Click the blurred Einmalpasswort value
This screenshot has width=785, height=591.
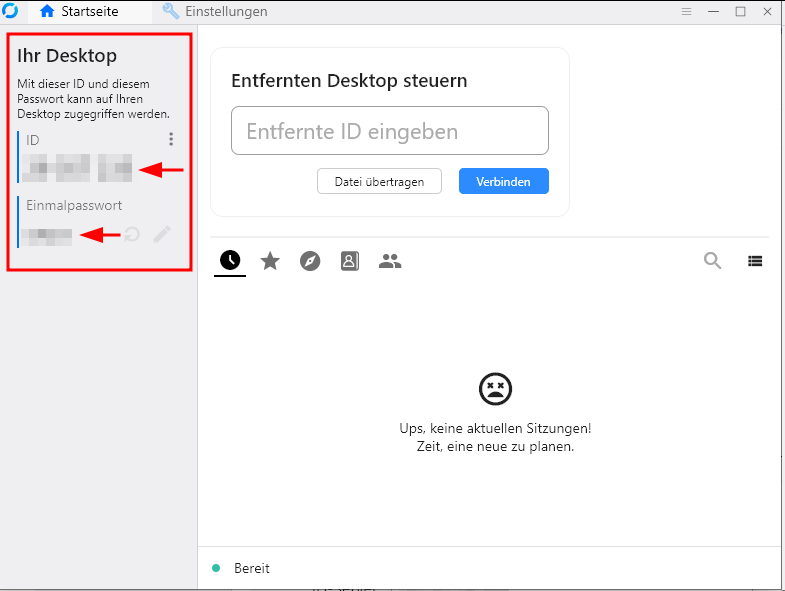tap(49, 237)
